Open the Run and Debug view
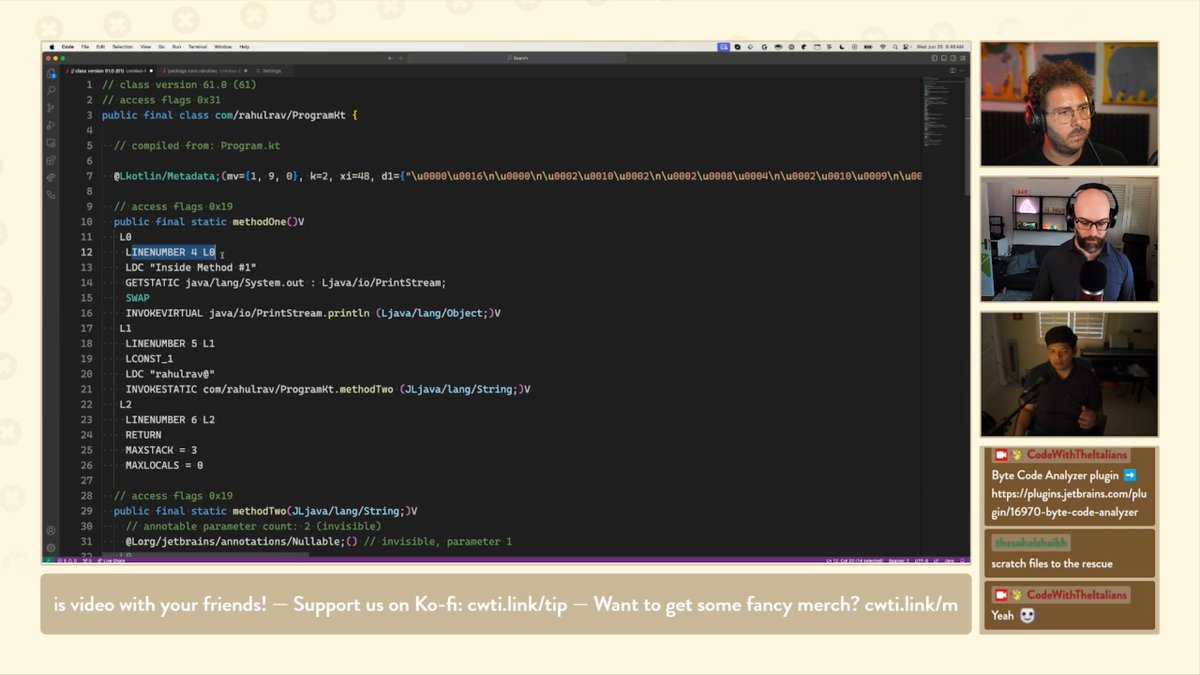 [51, 124]
